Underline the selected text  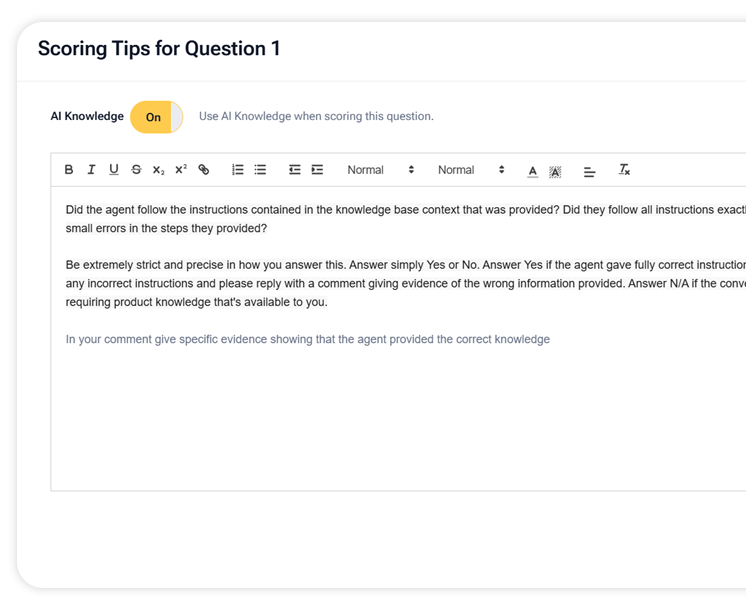[x=114, y=170]
